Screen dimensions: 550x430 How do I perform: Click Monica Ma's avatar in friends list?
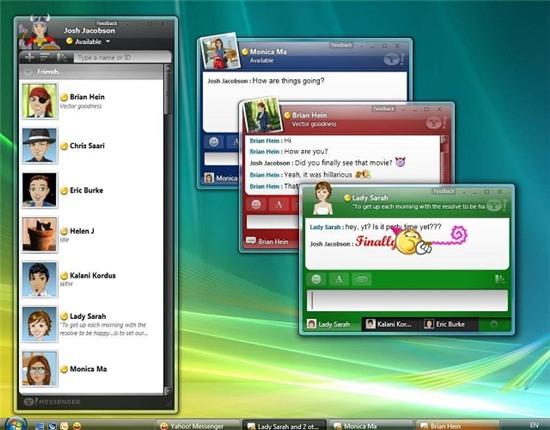point(39,368)
